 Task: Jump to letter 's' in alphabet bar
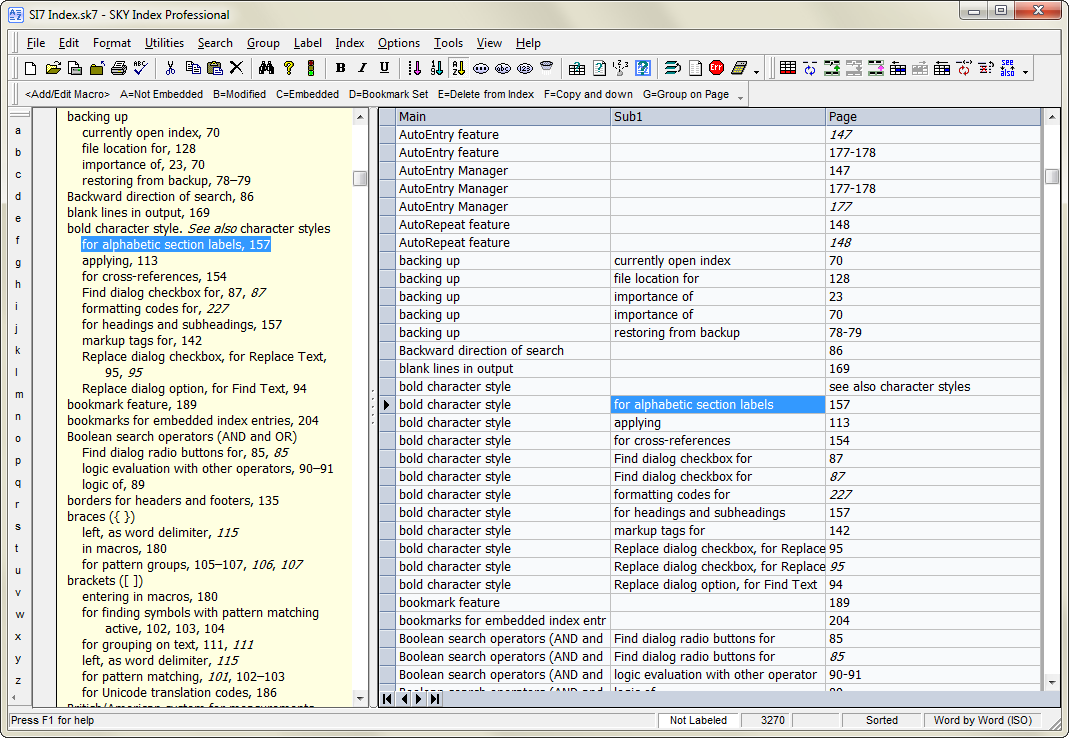18,527
